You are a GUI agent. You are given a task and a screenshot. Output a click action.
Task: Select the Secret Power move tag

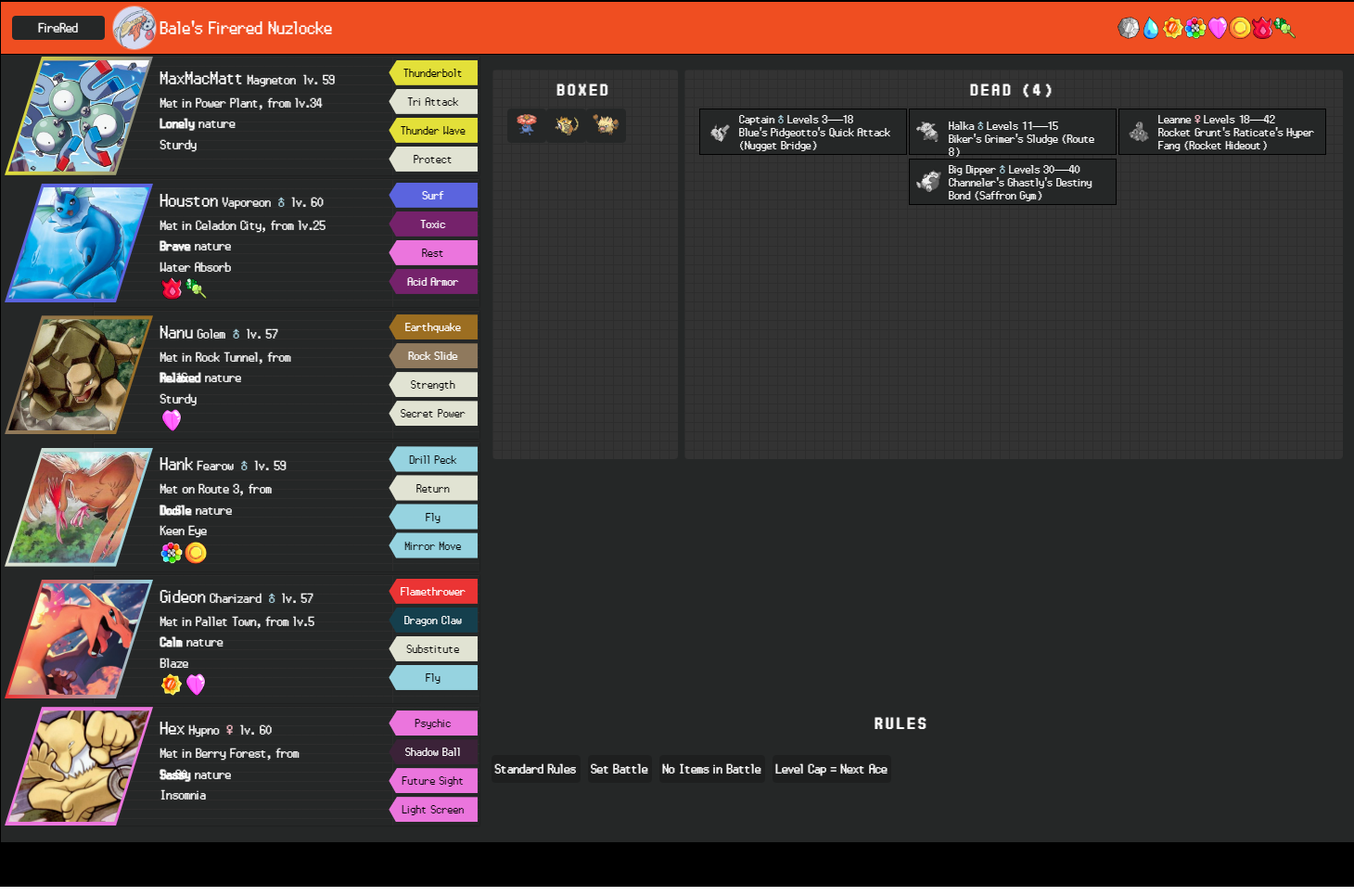click(x=433, y=414)
